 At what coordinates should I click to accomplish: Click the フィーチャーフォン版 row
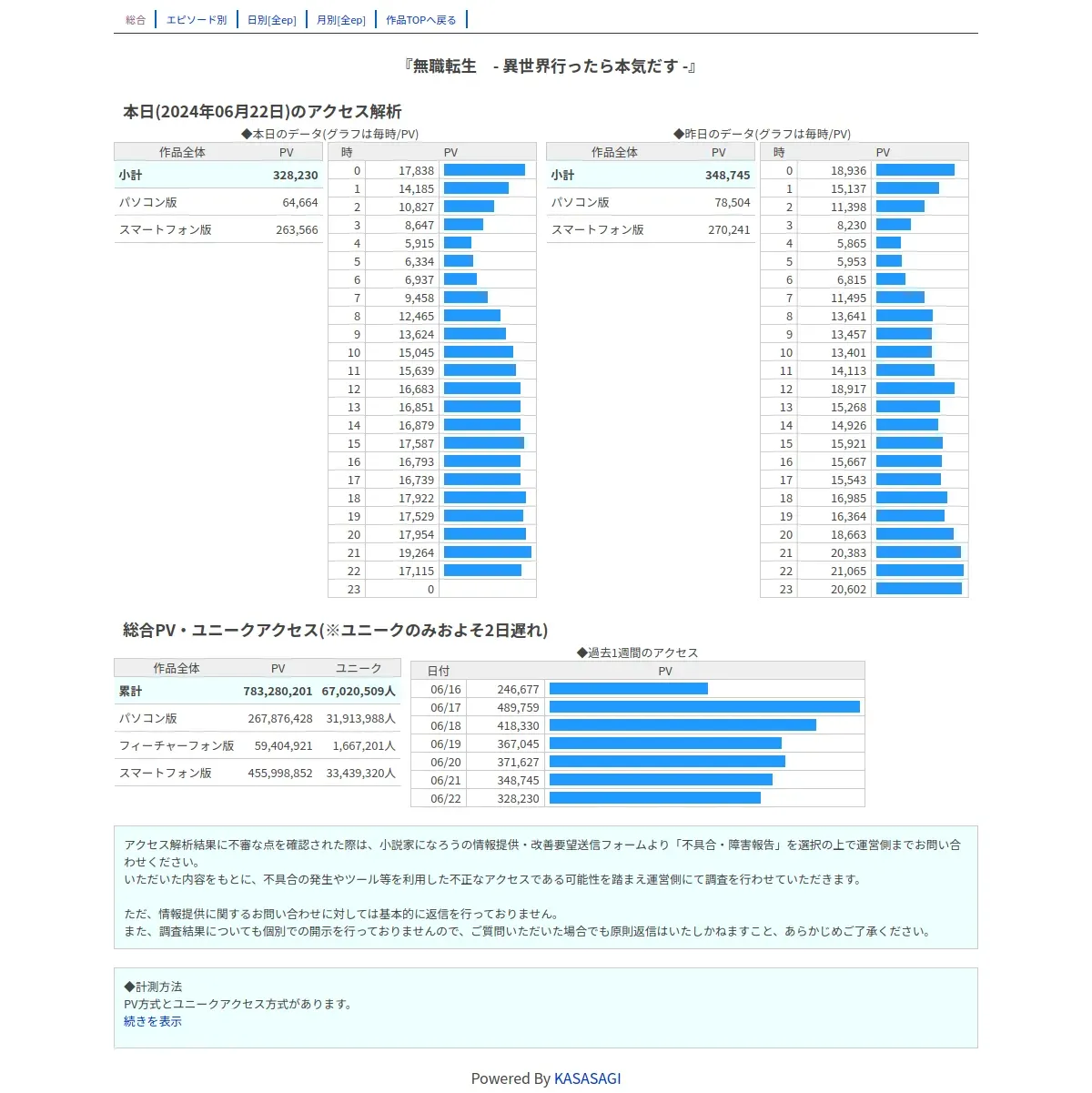[258, 745]
